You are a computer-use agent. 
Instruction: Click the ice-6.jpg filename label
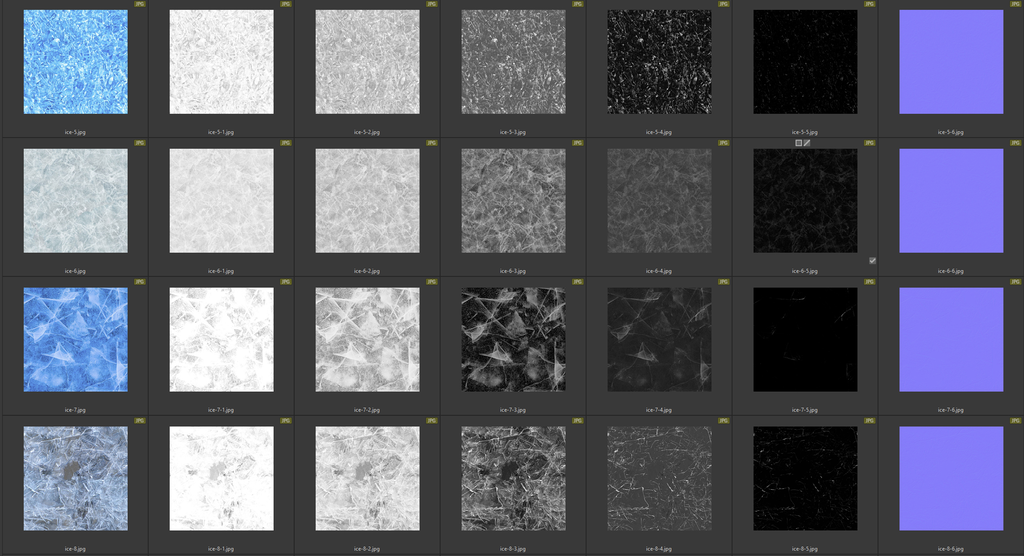[x=76, y=271]
